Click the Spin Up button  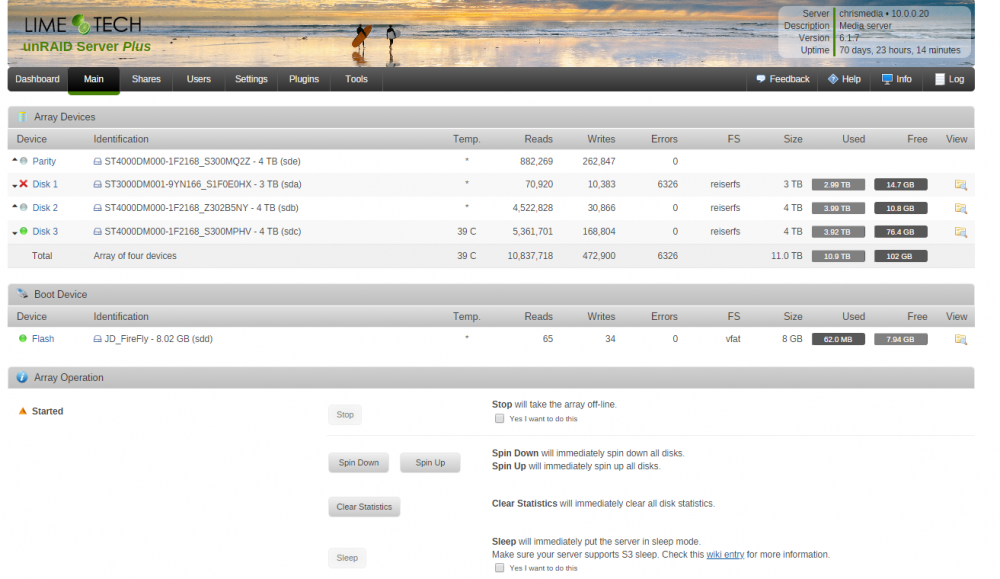click(x=430, y=463)
